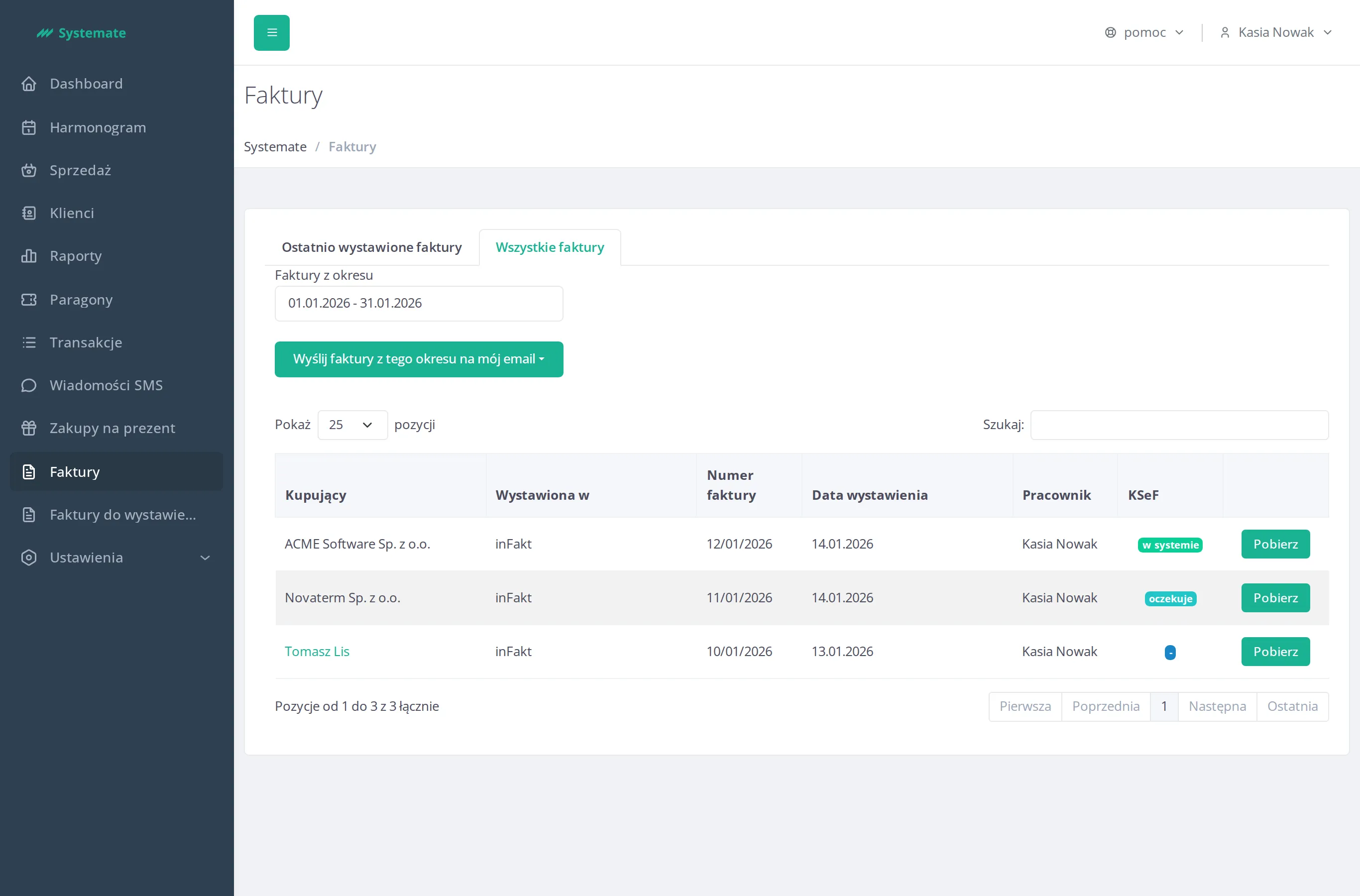Screen dimensions: 1360x896
Task: Open Zakupy na prezent
Action: (x=116, y=428)
